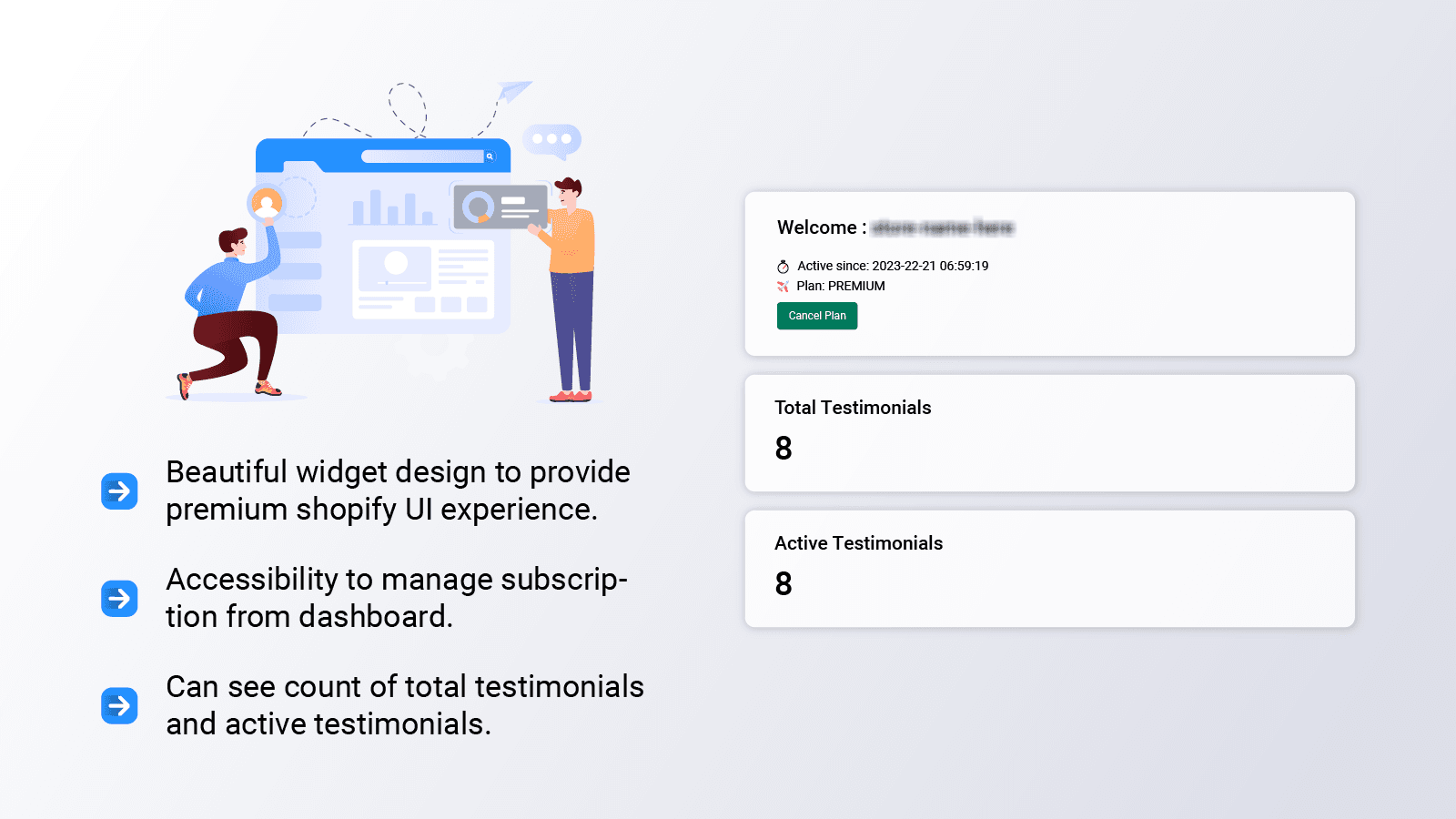The image size is (1456, 819).
Task: Select the user avatar circle held by kneeling person
Action: [268, 202]
